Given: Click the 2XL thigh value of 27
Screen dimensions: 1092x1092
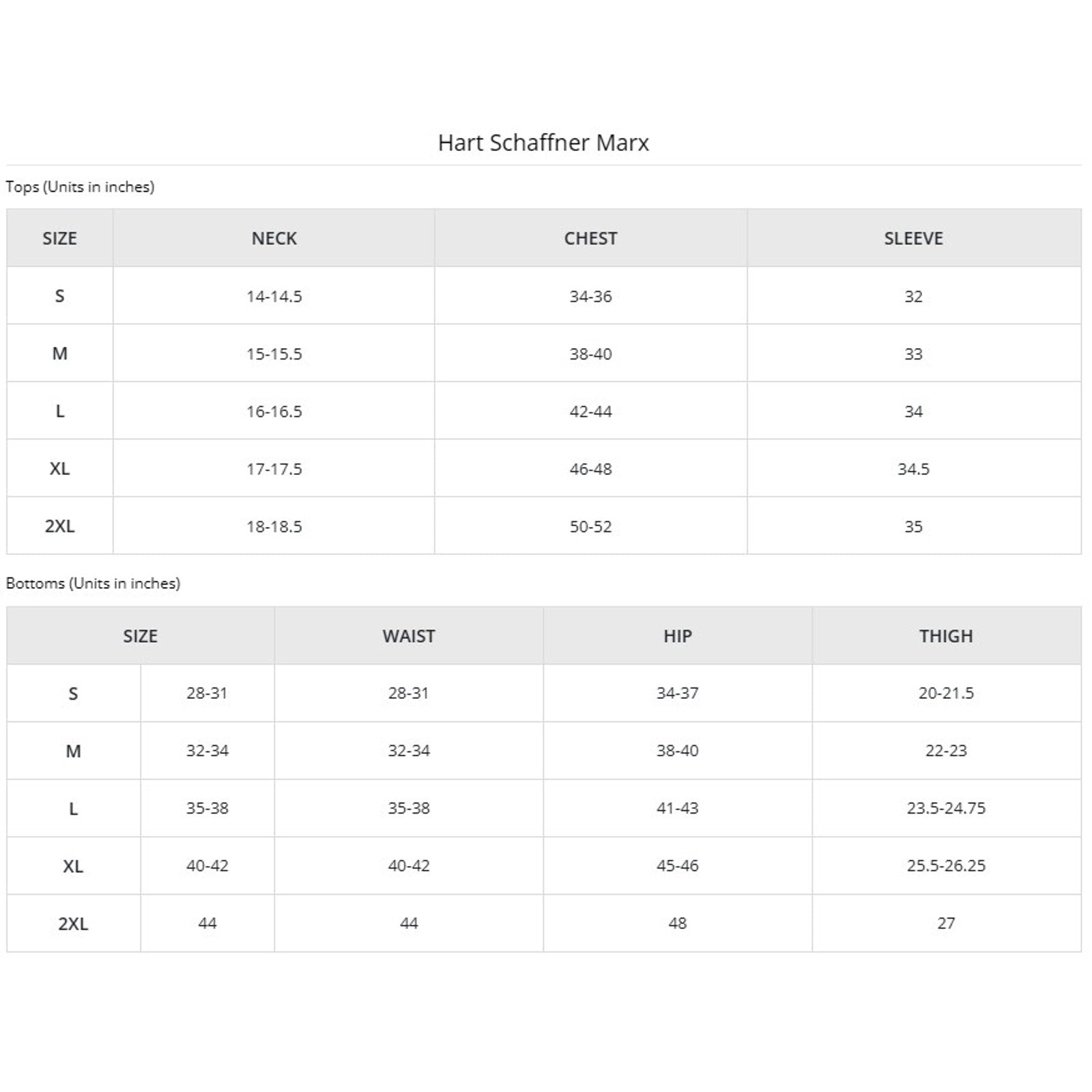Looking at the screenshot, I should [x=945, y=923].
